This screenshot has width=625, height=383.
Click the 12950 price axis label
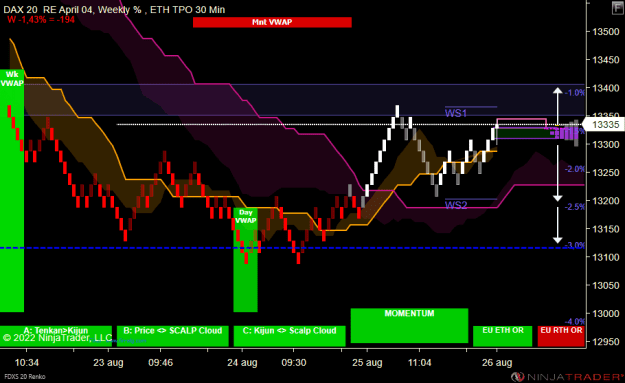[606, 342]
